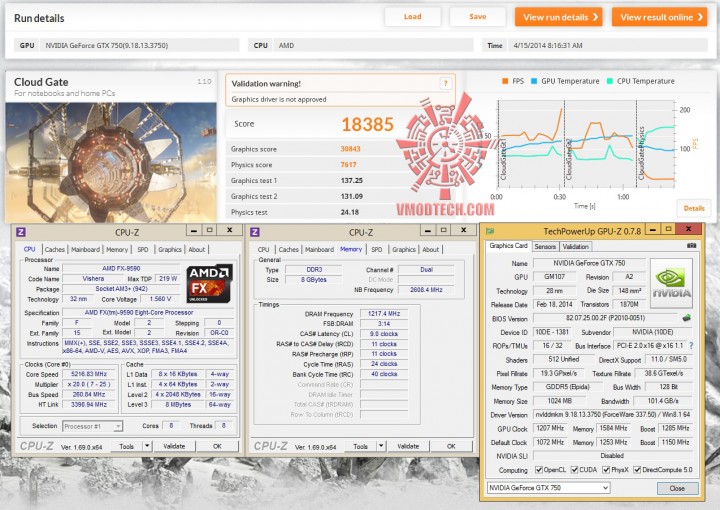Click Validate in right CPU-Z window
The image size is (720, 510).
coord(408,446)
